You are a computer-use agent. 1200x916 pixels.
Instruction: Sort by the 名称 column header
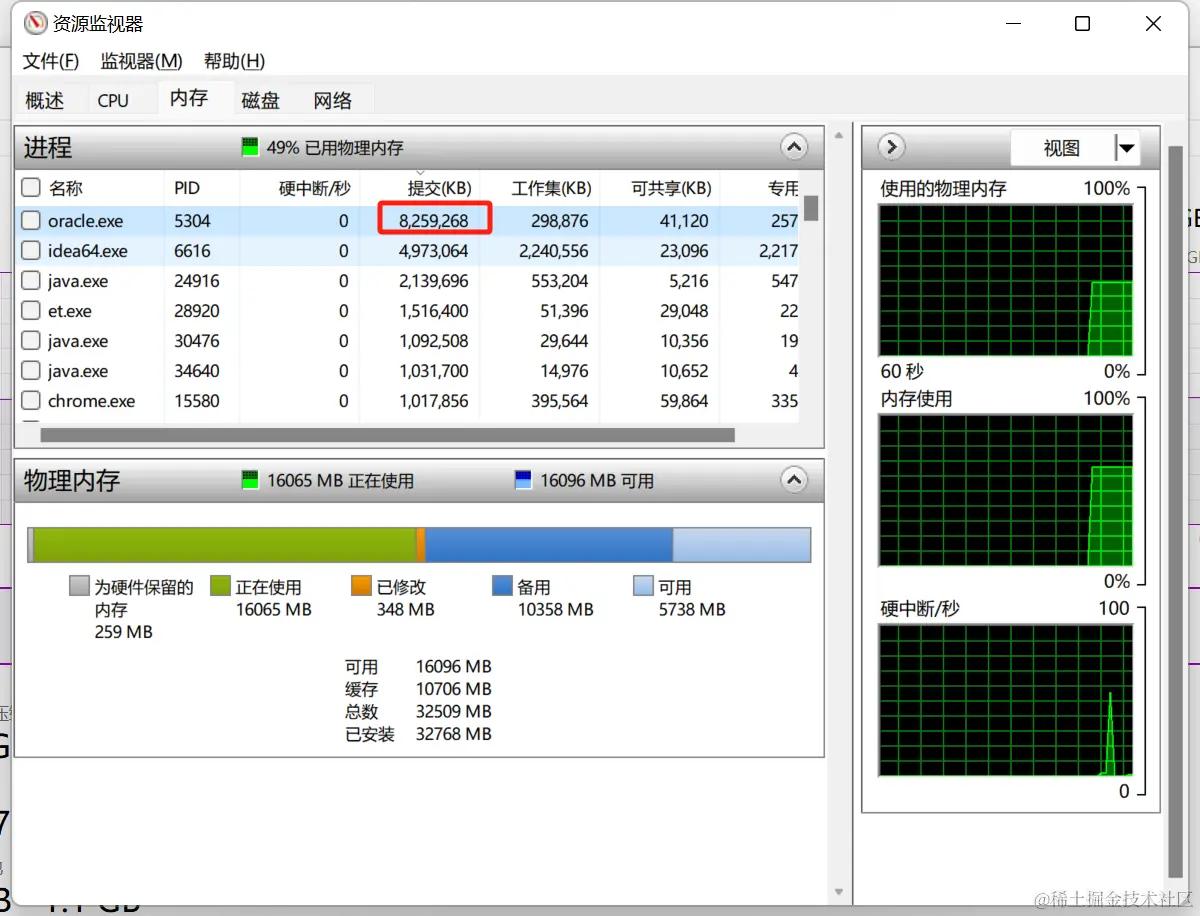pos(66,188)
